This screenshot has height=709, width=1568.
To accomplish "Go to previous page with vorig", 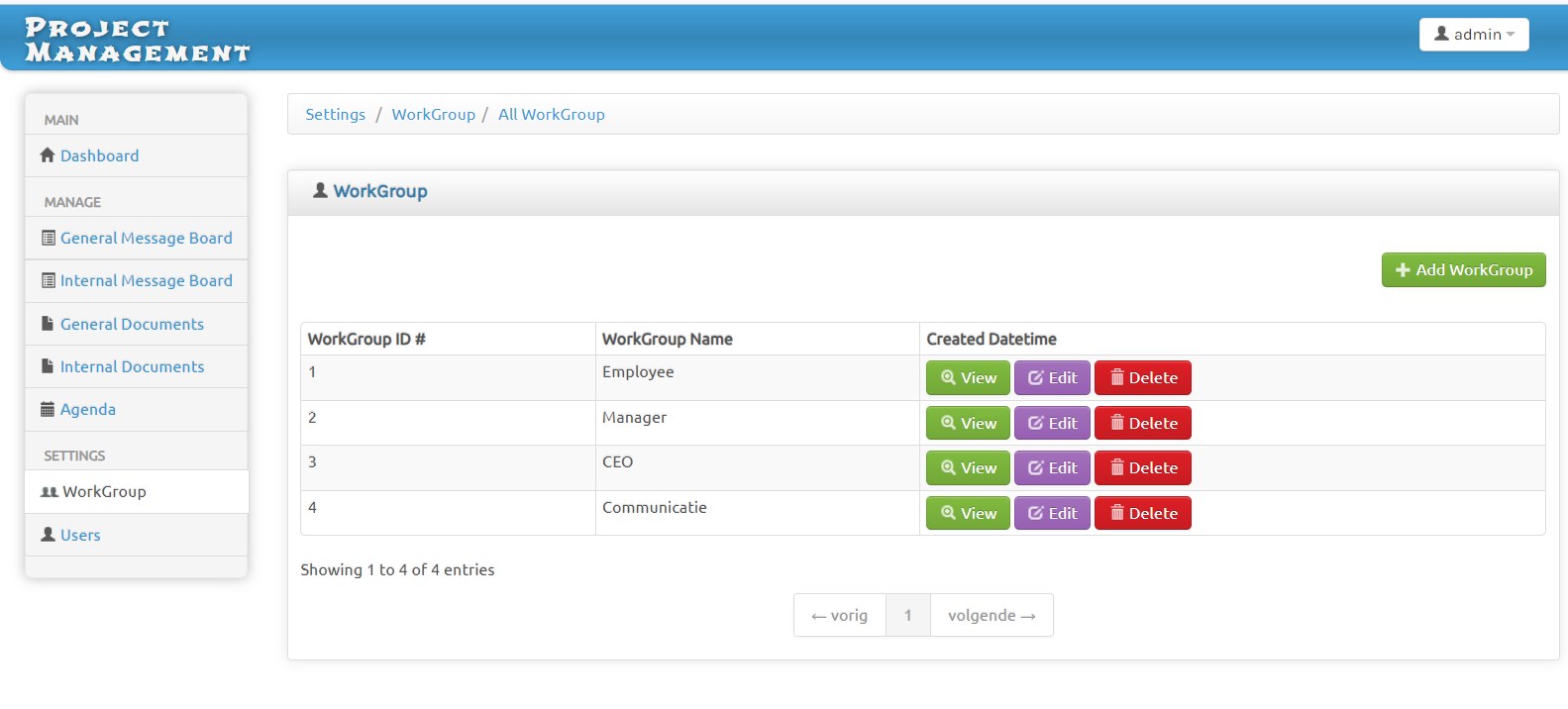I will pyautogui.click(x=840, y=615).
